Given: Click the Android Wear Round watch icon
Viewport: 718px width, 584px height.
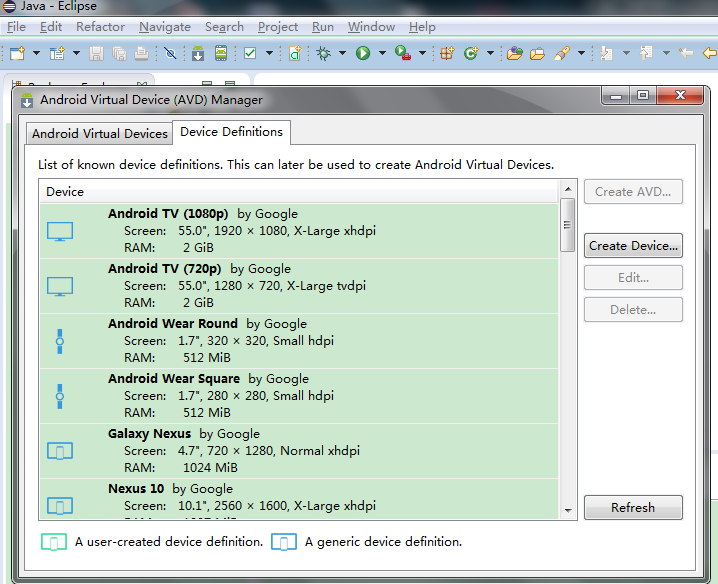Looking at the screenshot, I should tap(60, 341).
